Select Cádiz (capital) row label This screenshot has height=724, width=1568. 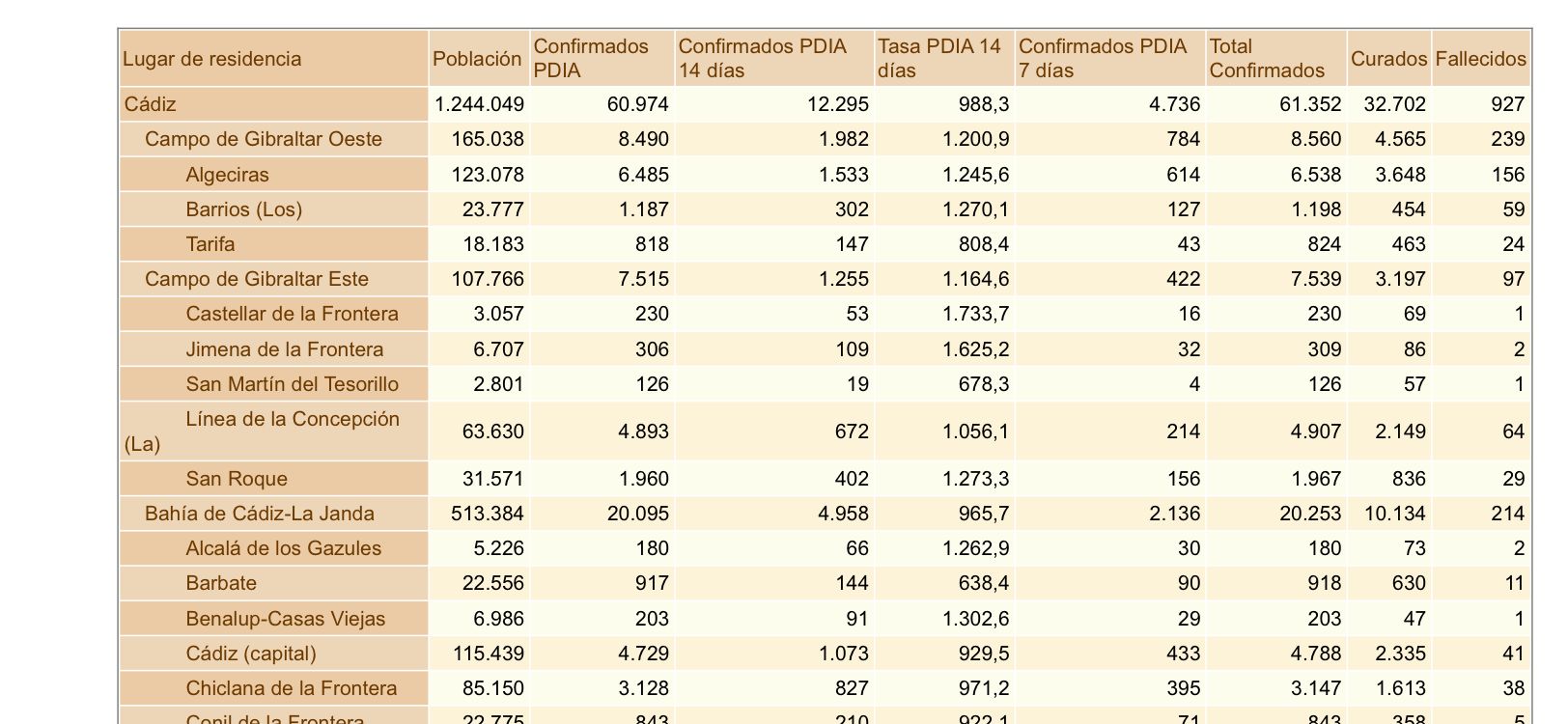[x=250, y=654]
